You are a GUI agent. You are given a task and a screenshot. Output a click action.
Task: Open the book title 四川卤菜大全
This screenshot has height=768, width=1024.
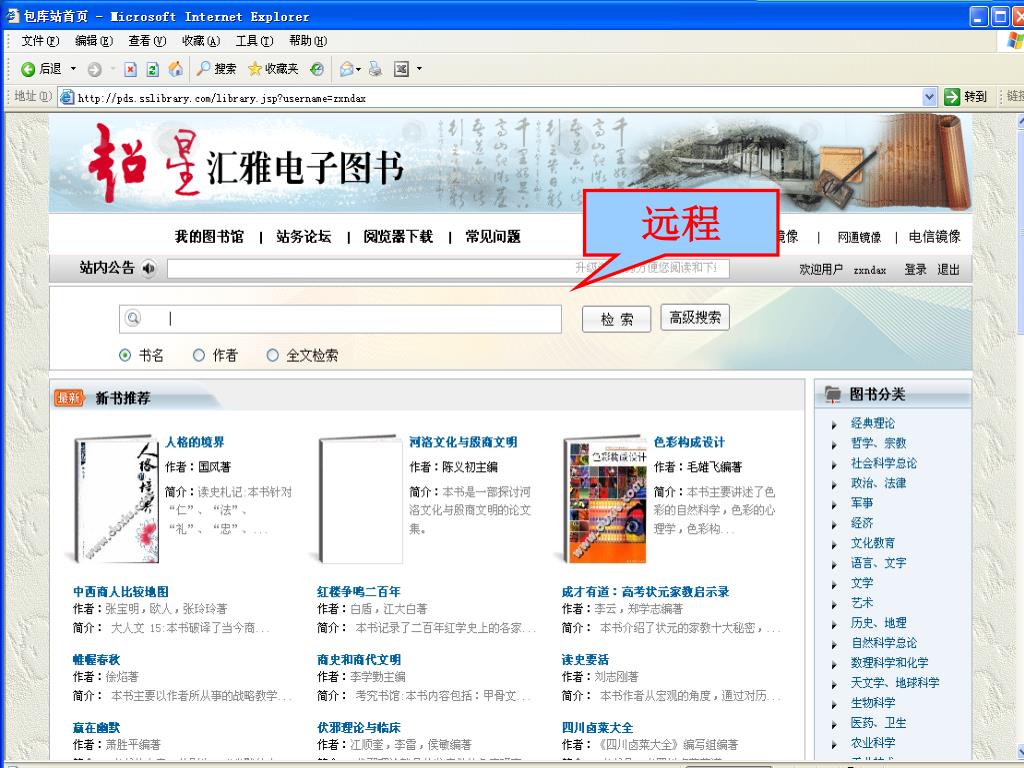pyautogui.click(x=597, y=728)
